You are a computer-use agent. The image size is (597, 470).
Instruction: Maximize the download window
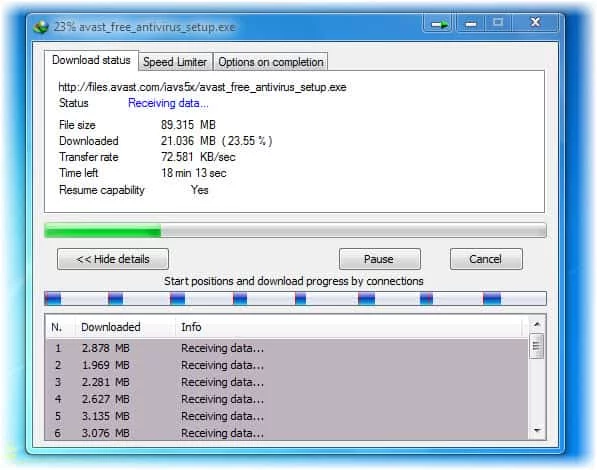(498, 24)
